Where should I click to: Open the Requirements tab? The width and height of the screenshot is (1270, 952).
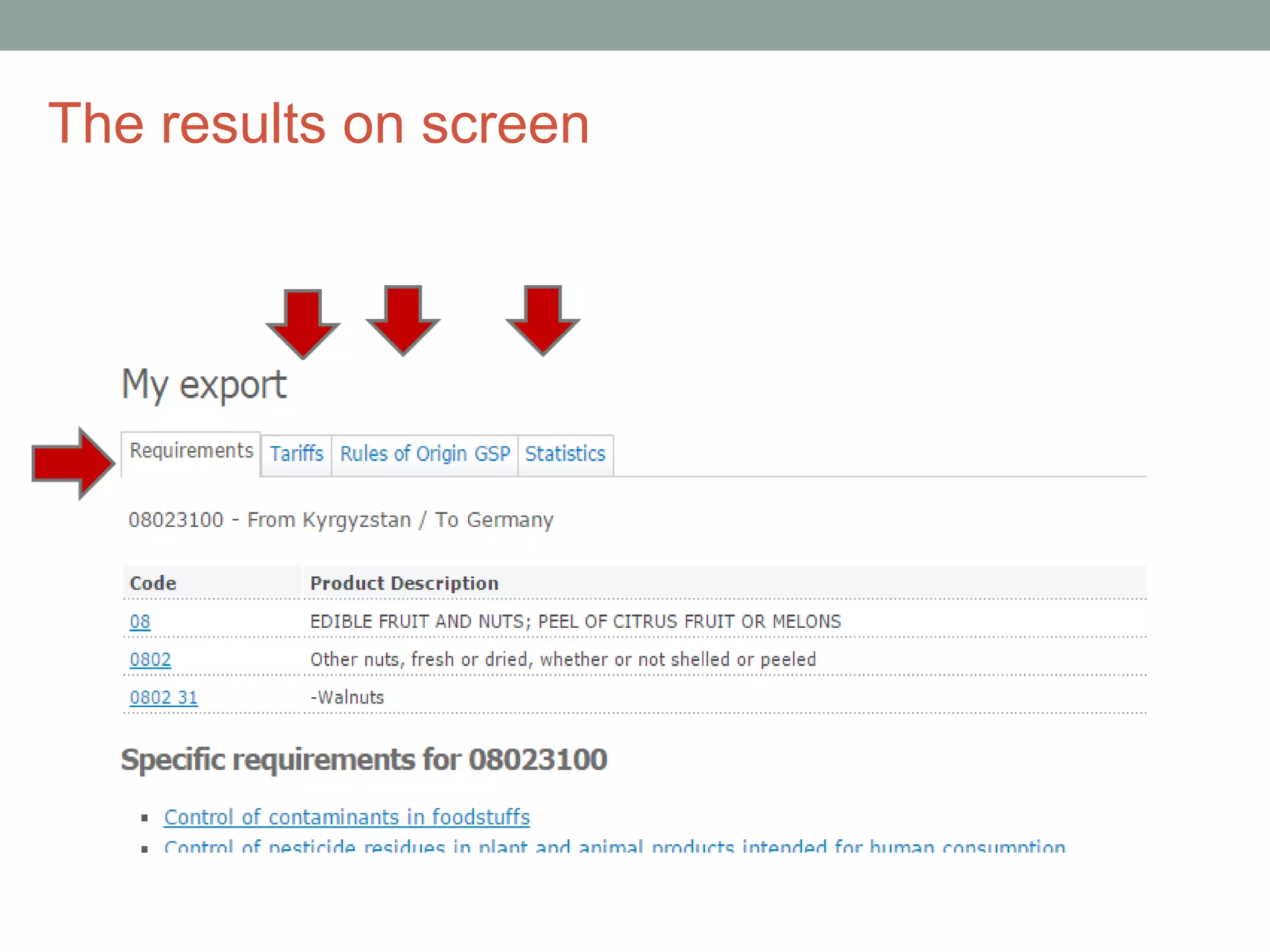point(191,451)
